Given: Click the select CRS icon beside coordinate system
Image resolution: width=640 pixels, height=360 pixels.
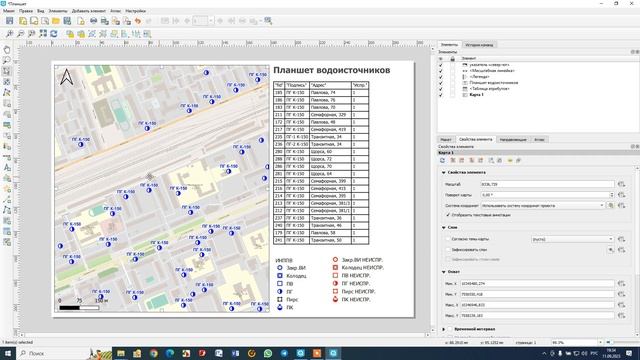Looking at the screenshot, I should (x=611, y=206).
